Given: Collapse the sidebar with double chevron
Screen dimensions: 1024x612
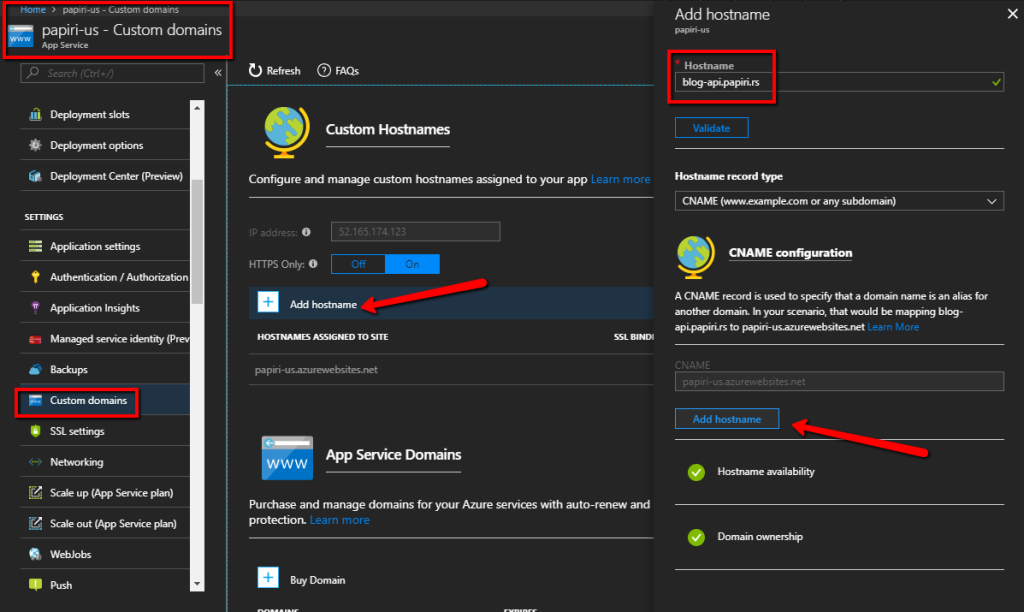Looking at the screenshot, I should (218, 72).
